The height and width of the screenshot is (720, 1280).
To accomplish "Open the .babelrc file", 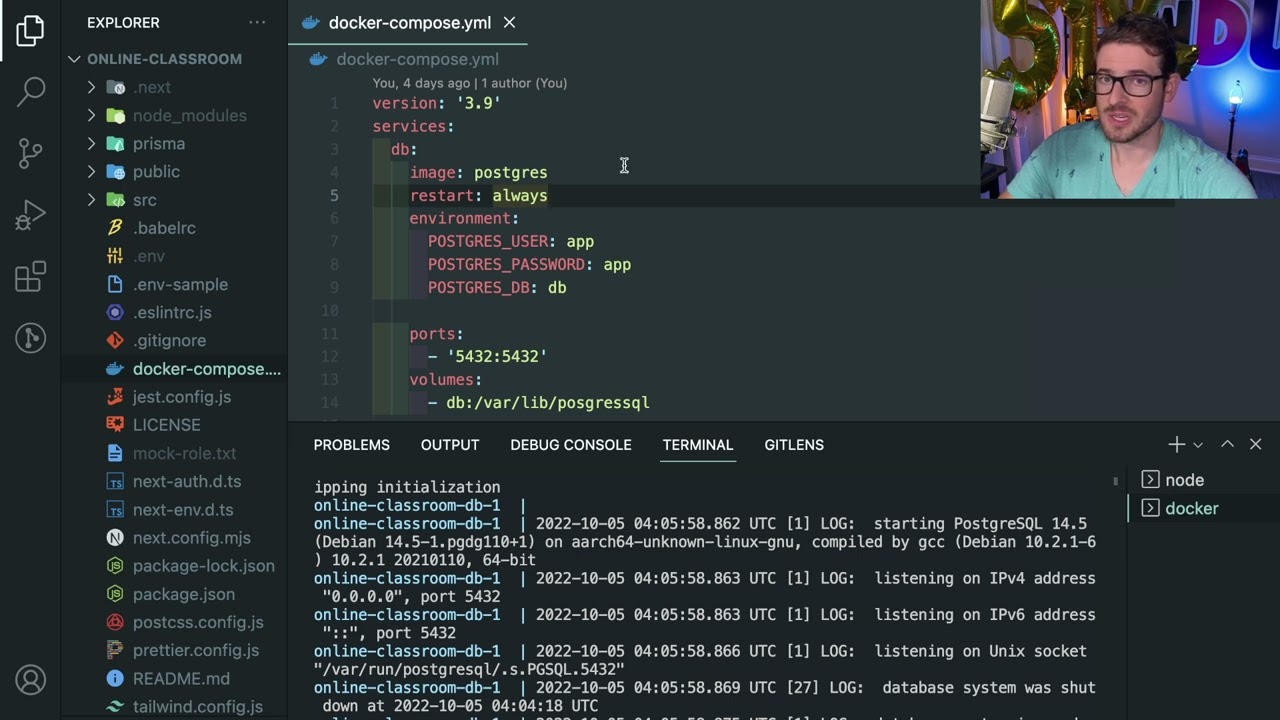I will [x=164, y=228].
